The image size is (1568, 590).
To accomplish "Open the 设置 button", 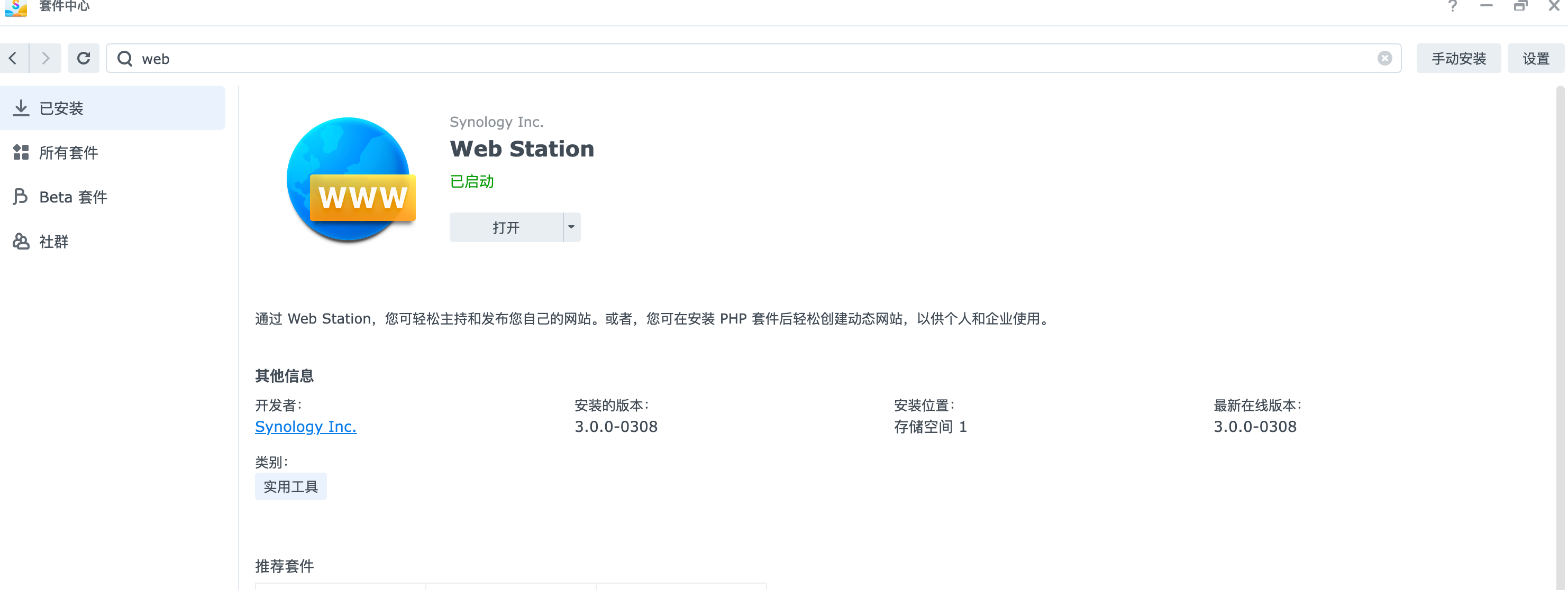I will tap(1535, 58).
